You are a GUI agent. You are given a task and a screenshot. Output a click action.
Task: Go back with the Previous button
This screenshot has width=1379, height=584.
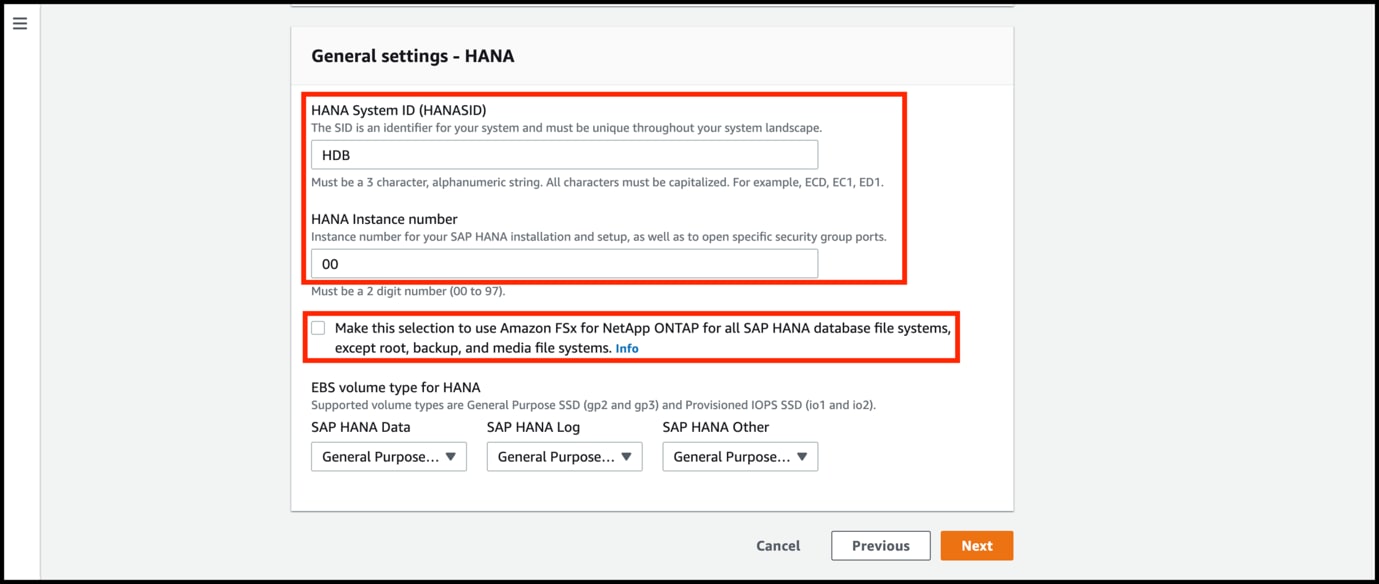(x=880, y=546)
